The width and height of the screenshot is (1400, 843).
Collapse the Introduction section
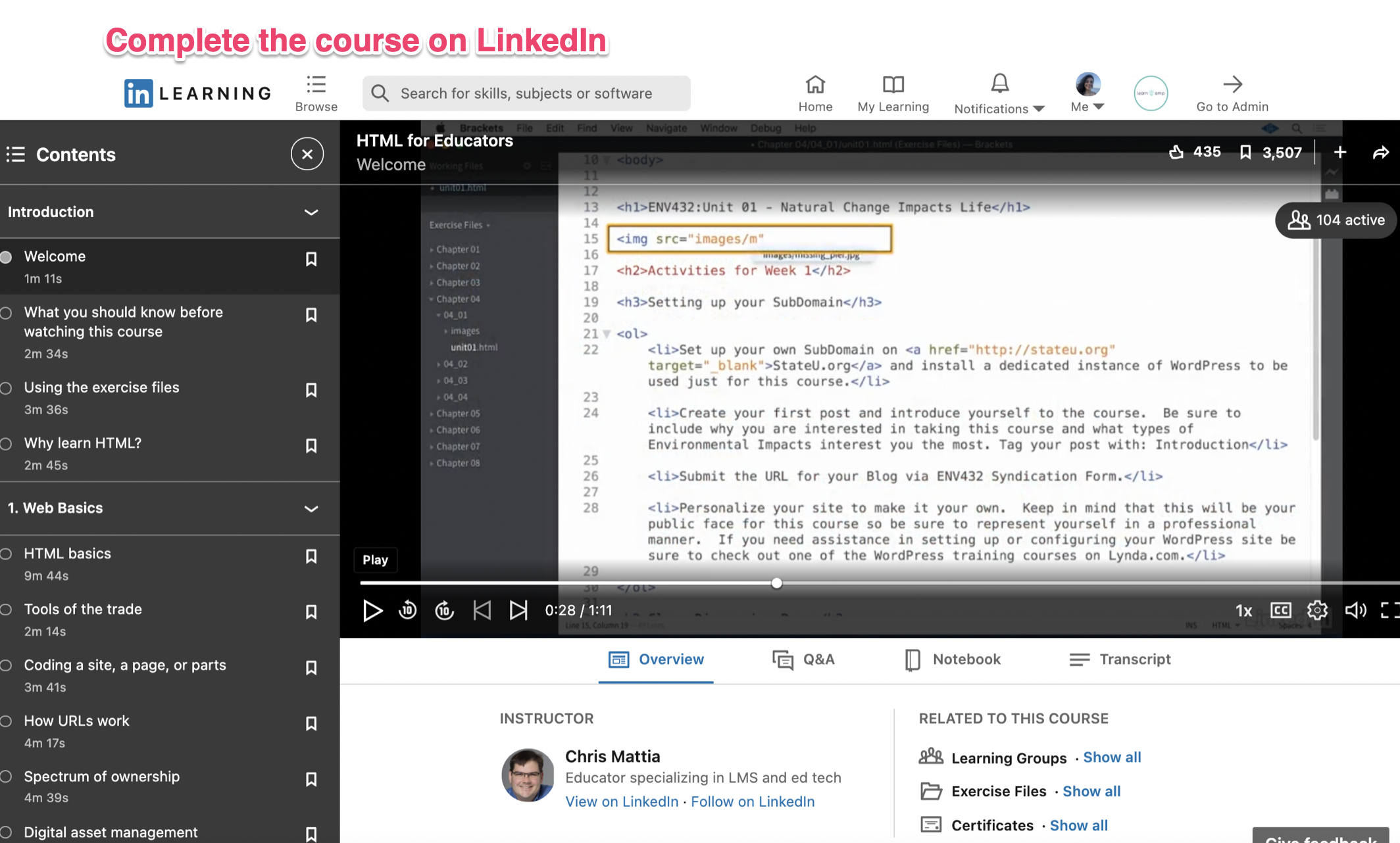tap(311, 212)
